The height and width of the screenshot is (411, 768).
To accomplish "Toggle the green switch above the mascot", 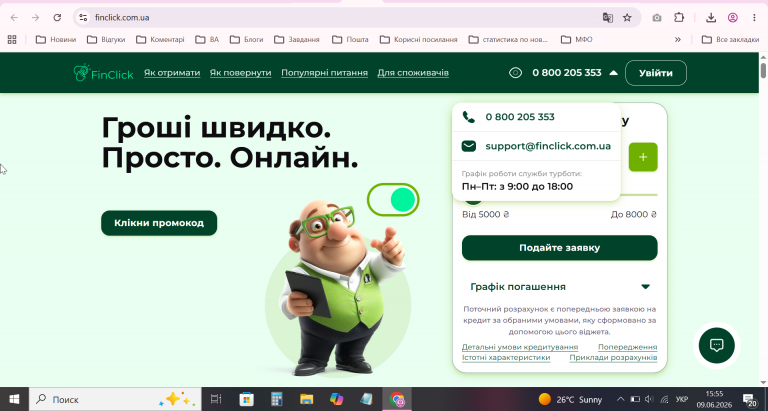I will coord(393,200).
